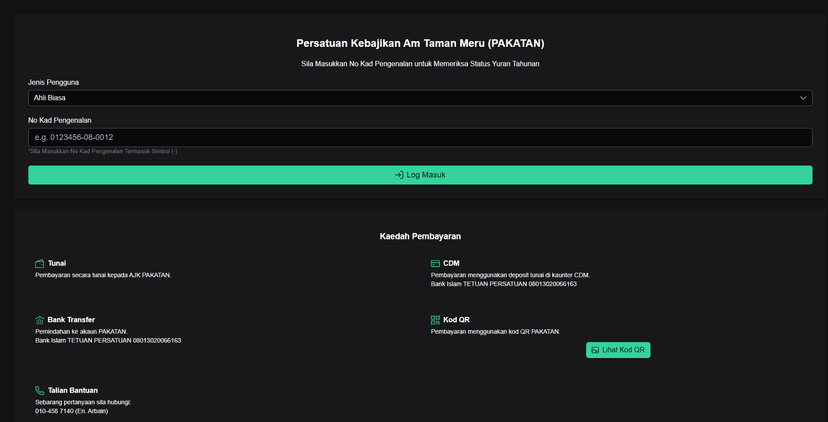
Task: Focus the No Kad Pengenalan input field
Action: pyautogui.click(x=420, y=137)
